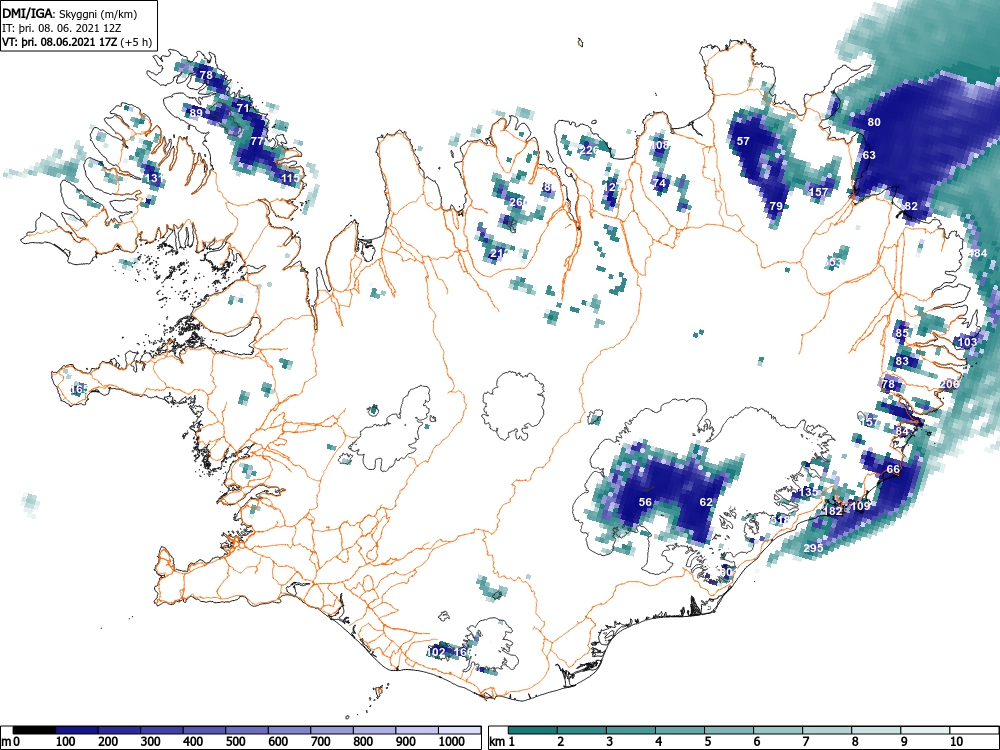This screenshot has height=750, width=1000.
Task: Click the visibility value 85 on the east coast
Action: coord(902,333)
